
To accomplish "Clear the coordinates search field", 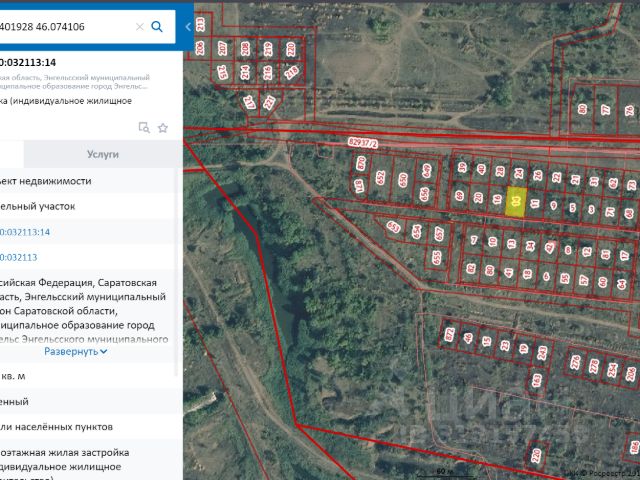I will 140,27.
